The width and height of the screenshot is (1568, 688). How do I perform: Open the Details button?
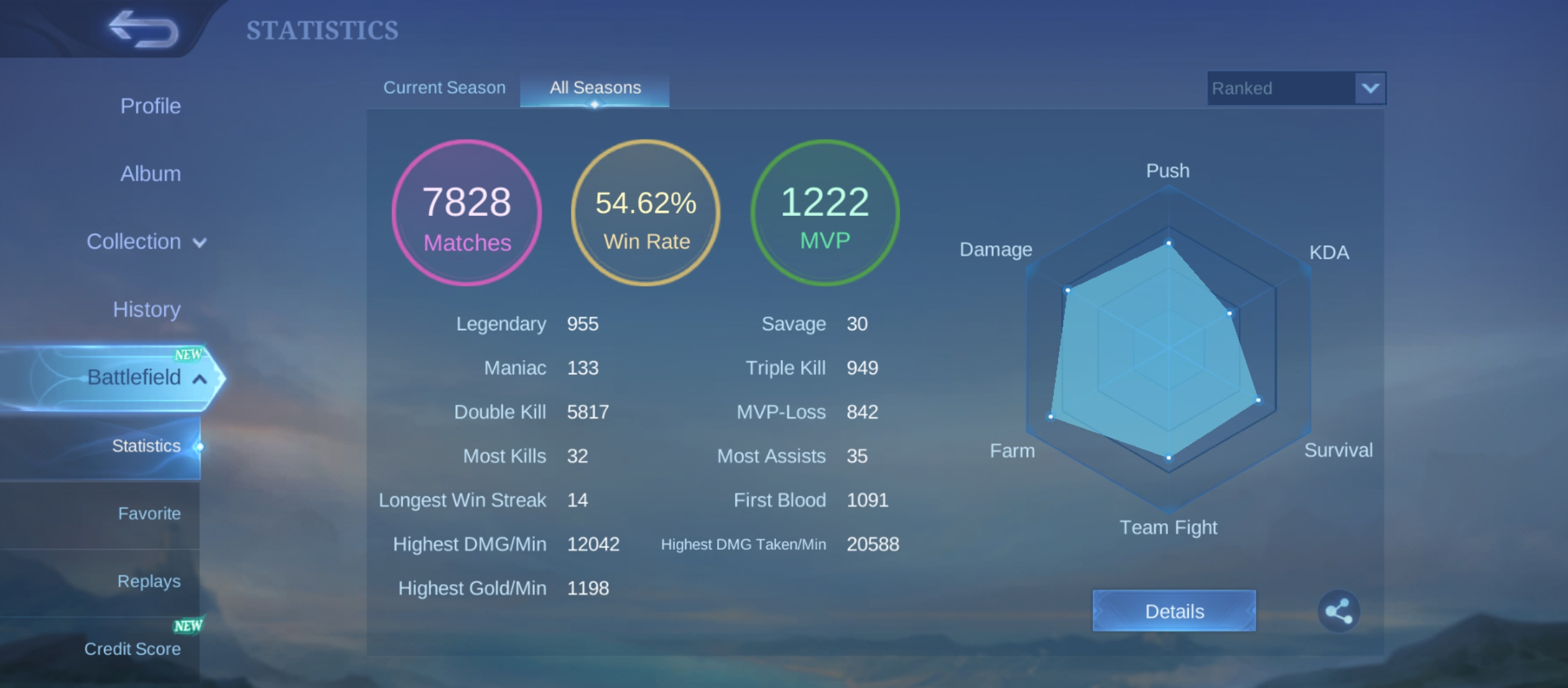(1174, 611)
